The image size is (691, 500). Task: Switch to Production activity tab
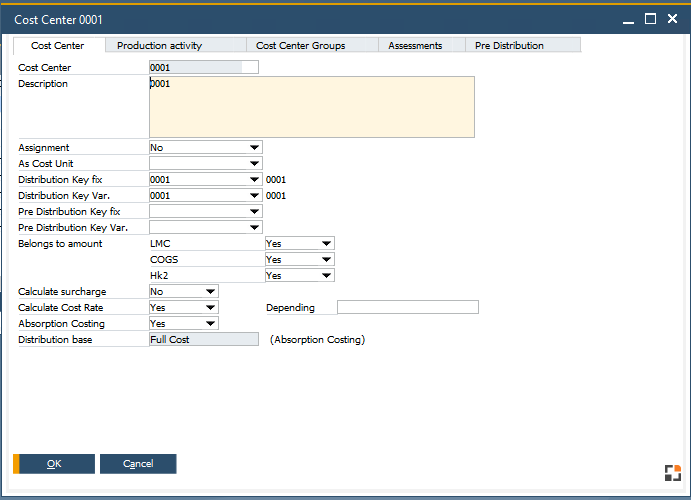(159, 46)
